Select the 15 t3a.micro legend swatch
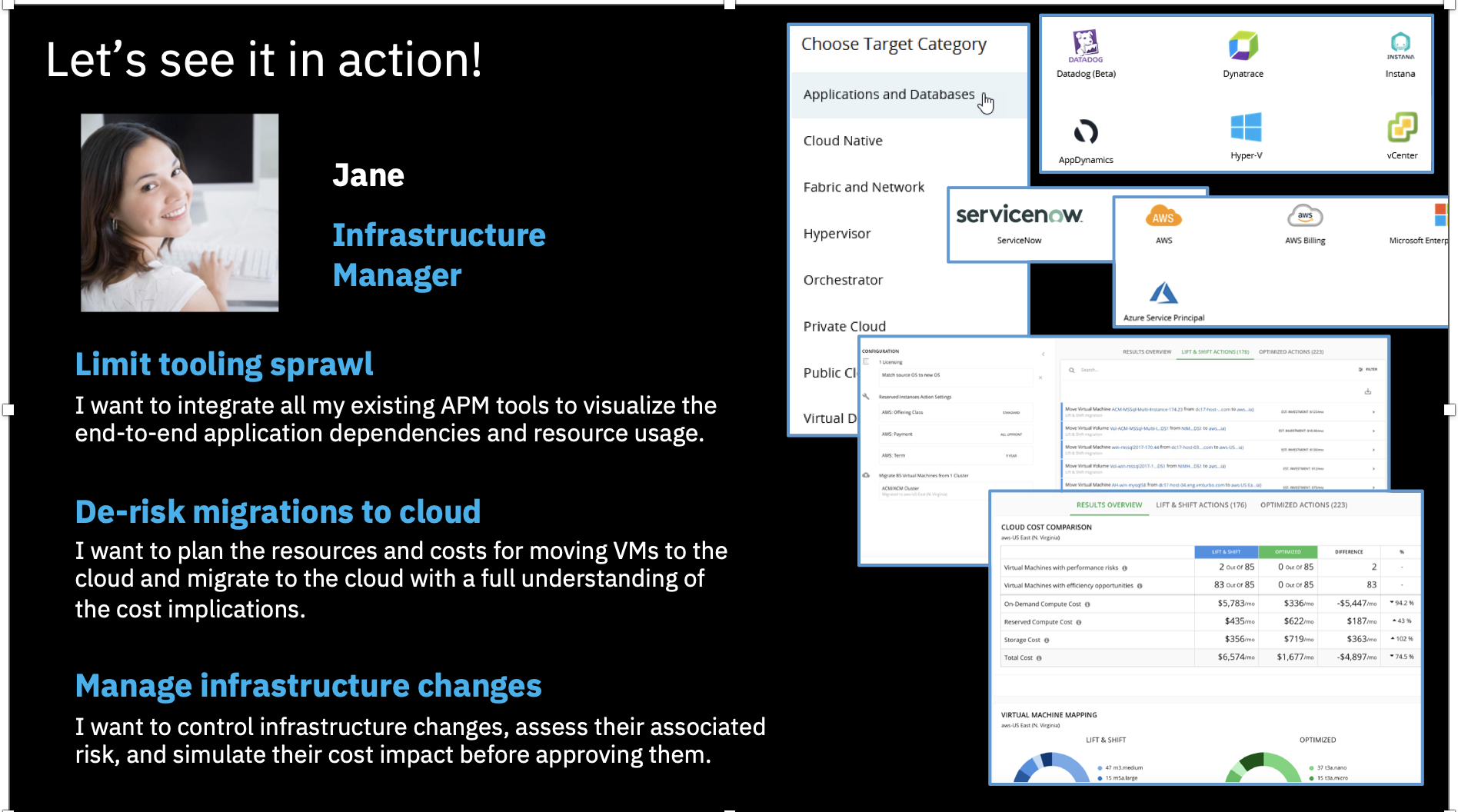Screen dimensions: 1458x812 (1311, 778)
